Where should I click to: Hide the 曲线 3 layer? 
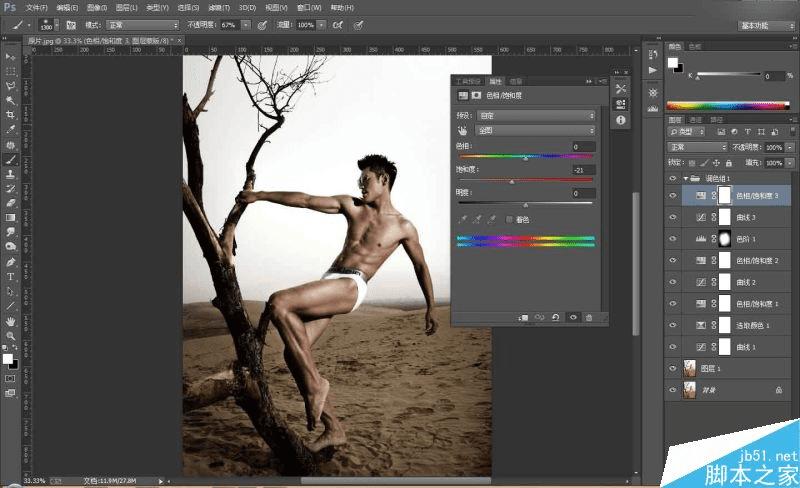click(x=672, y=217)
